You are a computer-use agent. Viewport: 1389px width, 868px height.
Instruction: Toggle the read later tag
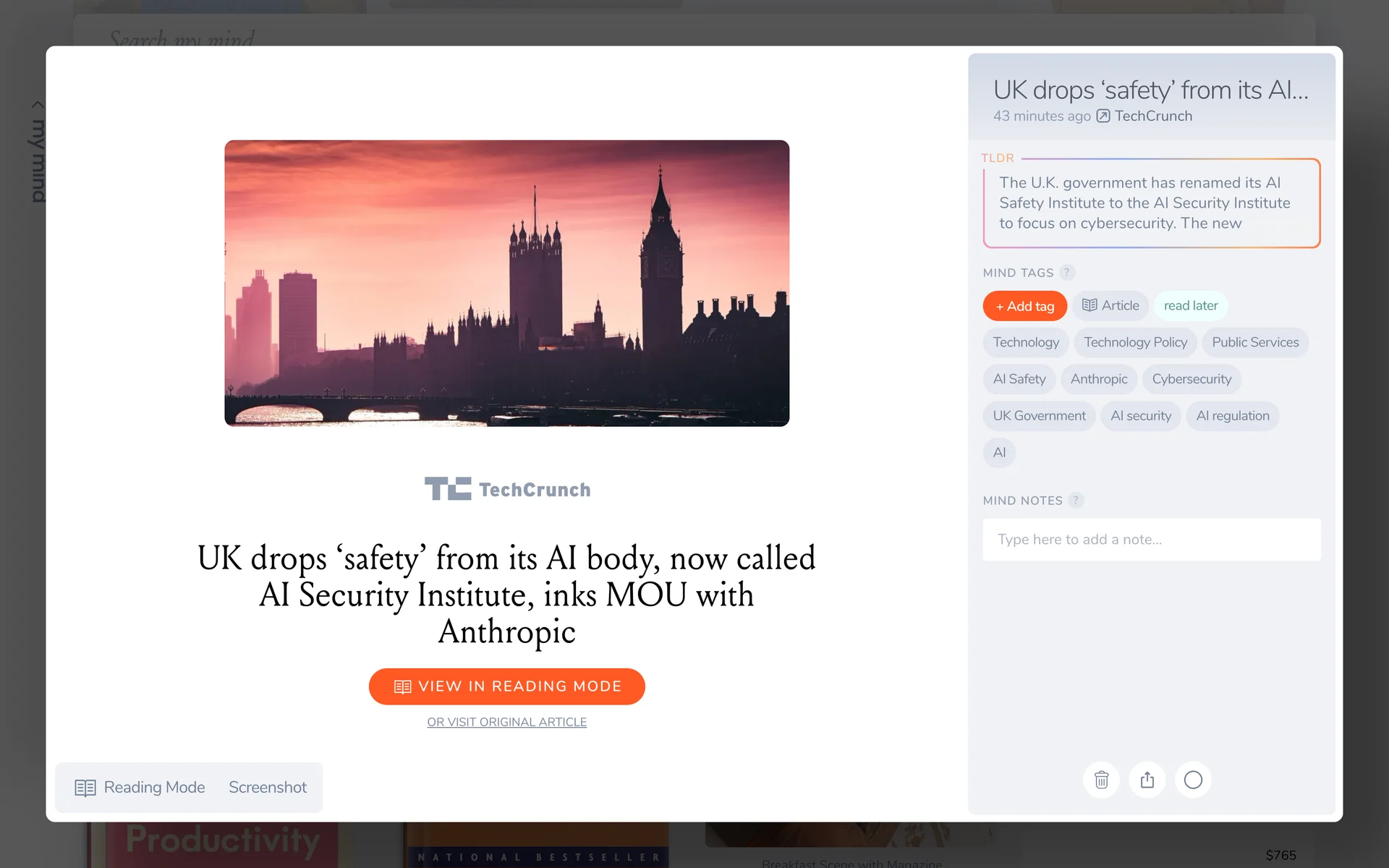coord(1190,306)
